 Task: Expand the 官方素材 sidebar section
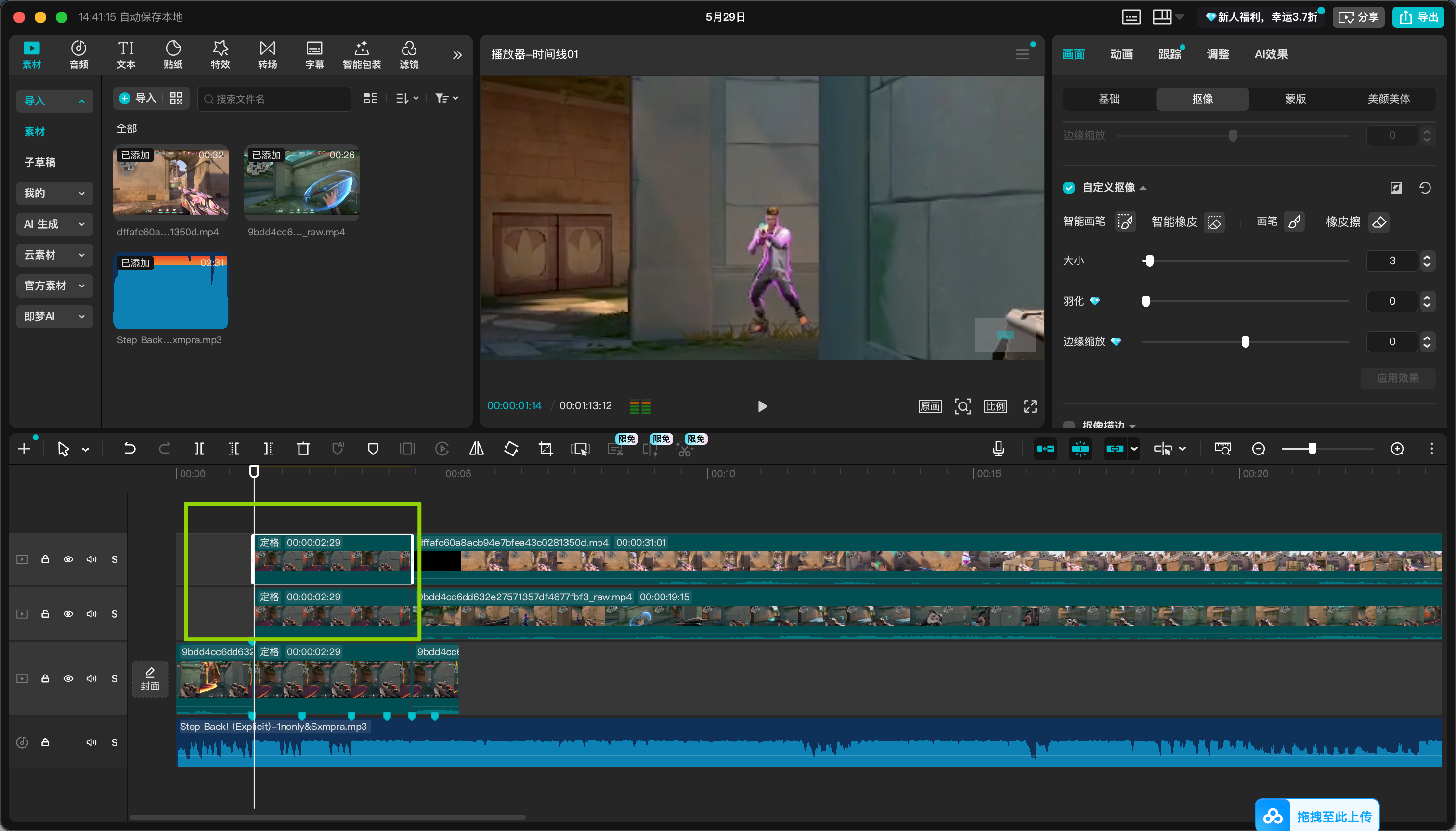[x=54, y=286]
